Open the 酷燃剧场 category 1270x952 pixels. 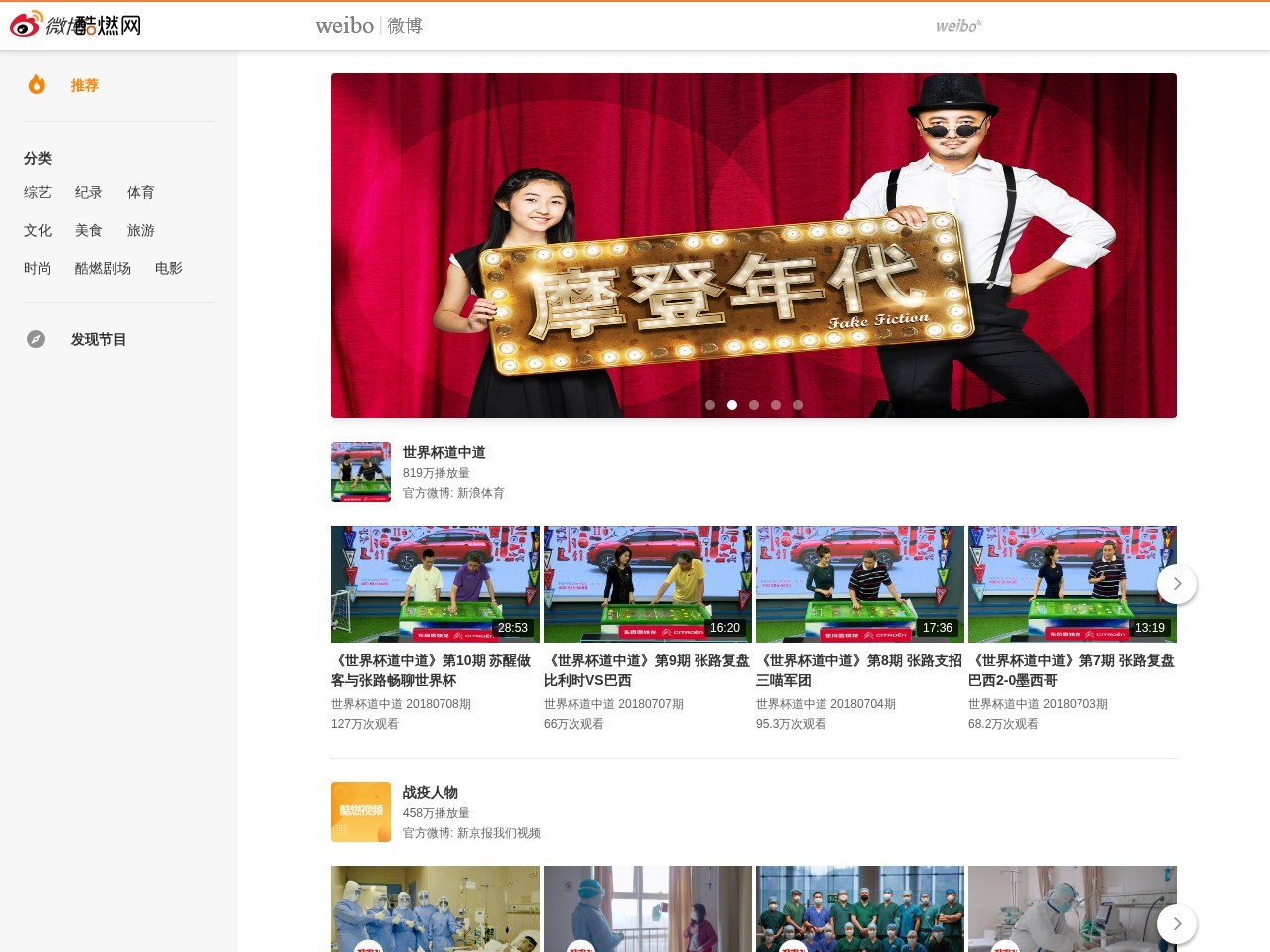[103, 268]
